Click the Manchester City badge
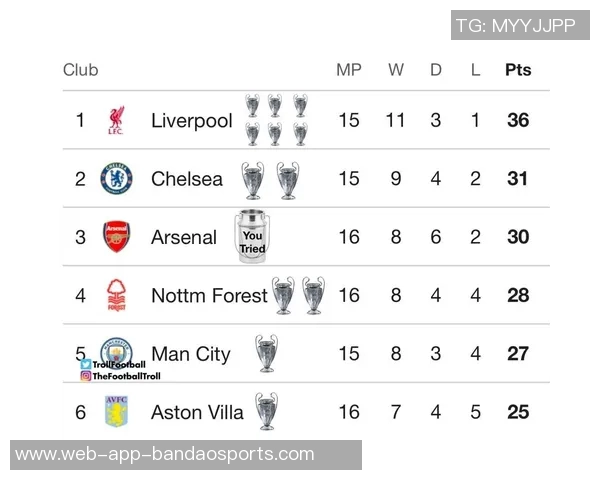This screenshot has width=600, height=480. pos(116,350)
